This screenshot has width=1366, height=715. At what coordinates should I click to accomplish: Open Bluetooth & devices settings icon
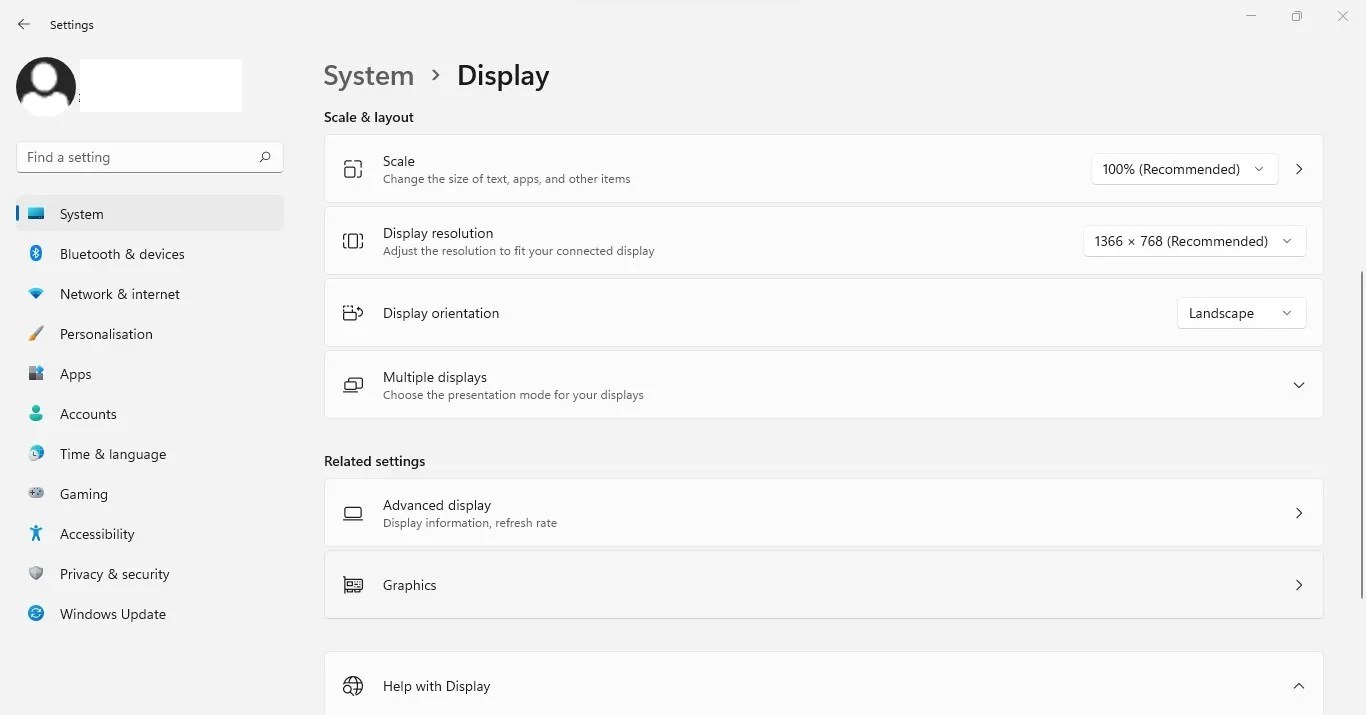click(35, 254)
